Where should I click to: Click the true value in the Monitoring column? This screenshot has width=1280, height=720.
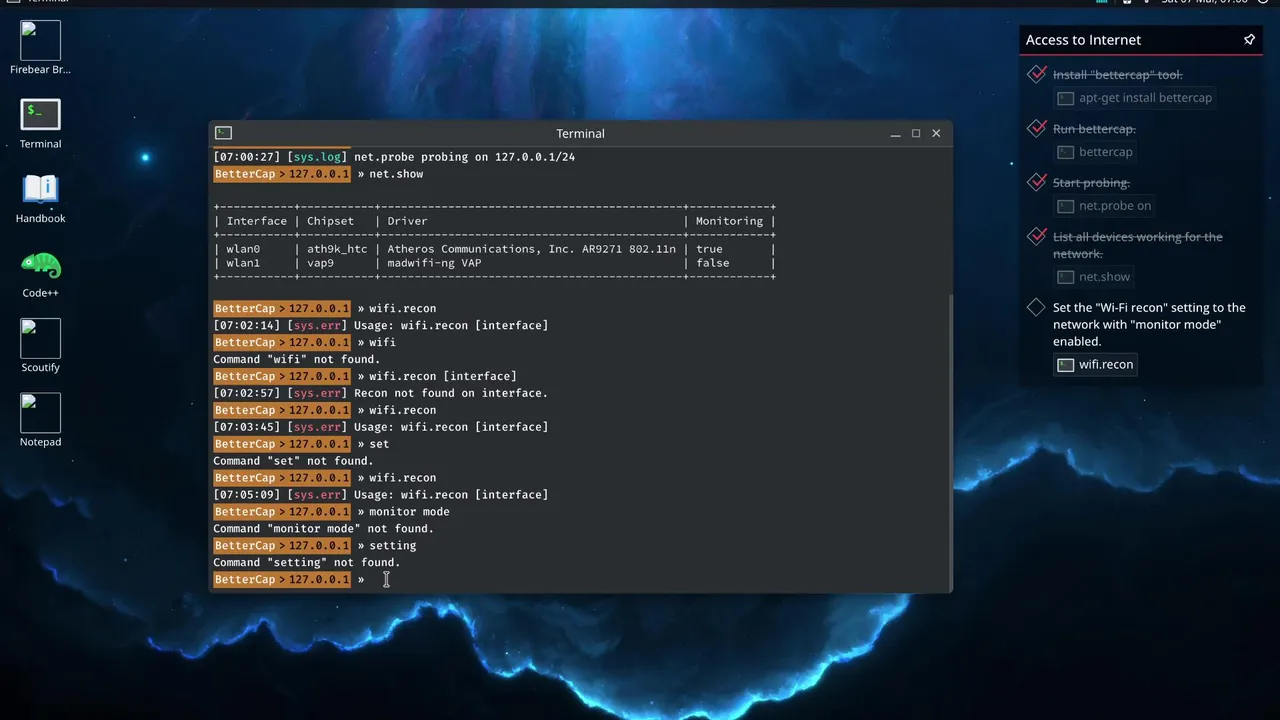(x=709, y=249)
